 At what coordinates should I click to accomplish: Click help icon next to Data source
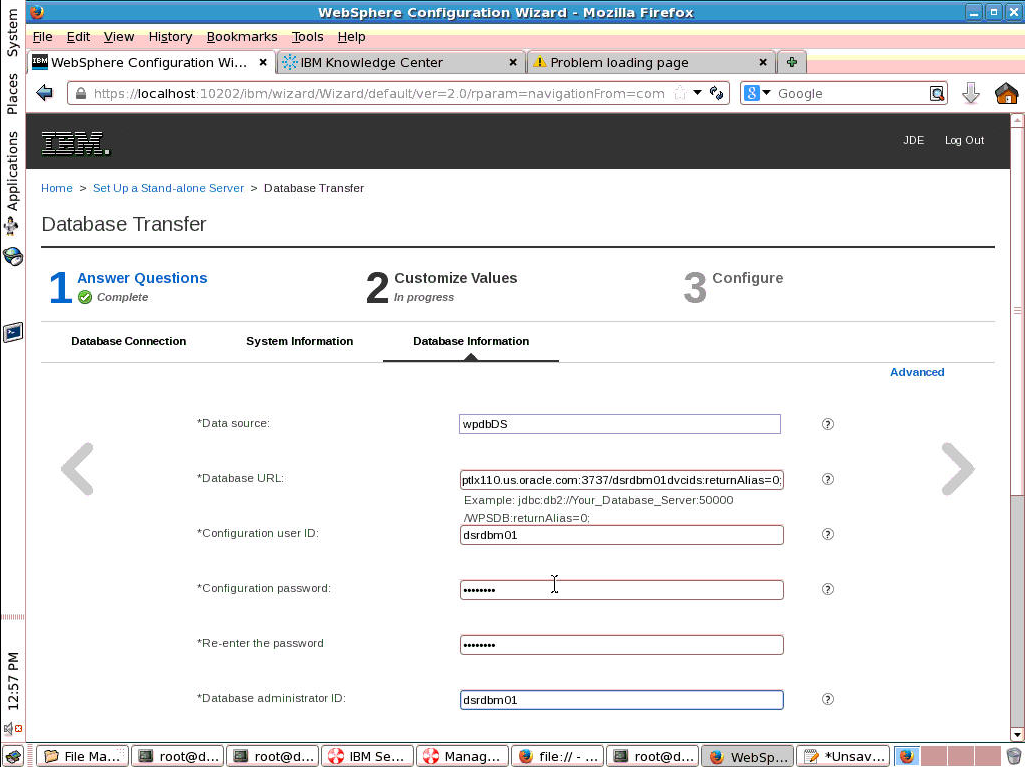point(827,424)
